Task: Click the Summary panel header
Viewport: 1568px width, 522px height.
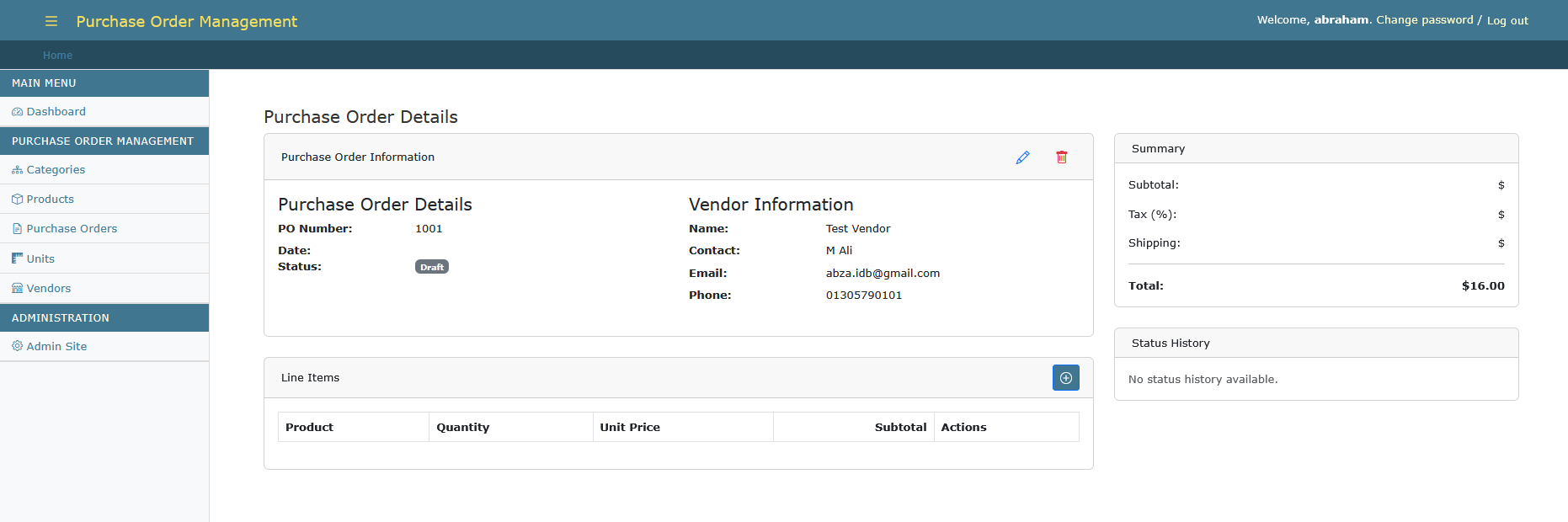Action: pyautogui.click(x=1316, y=149)
